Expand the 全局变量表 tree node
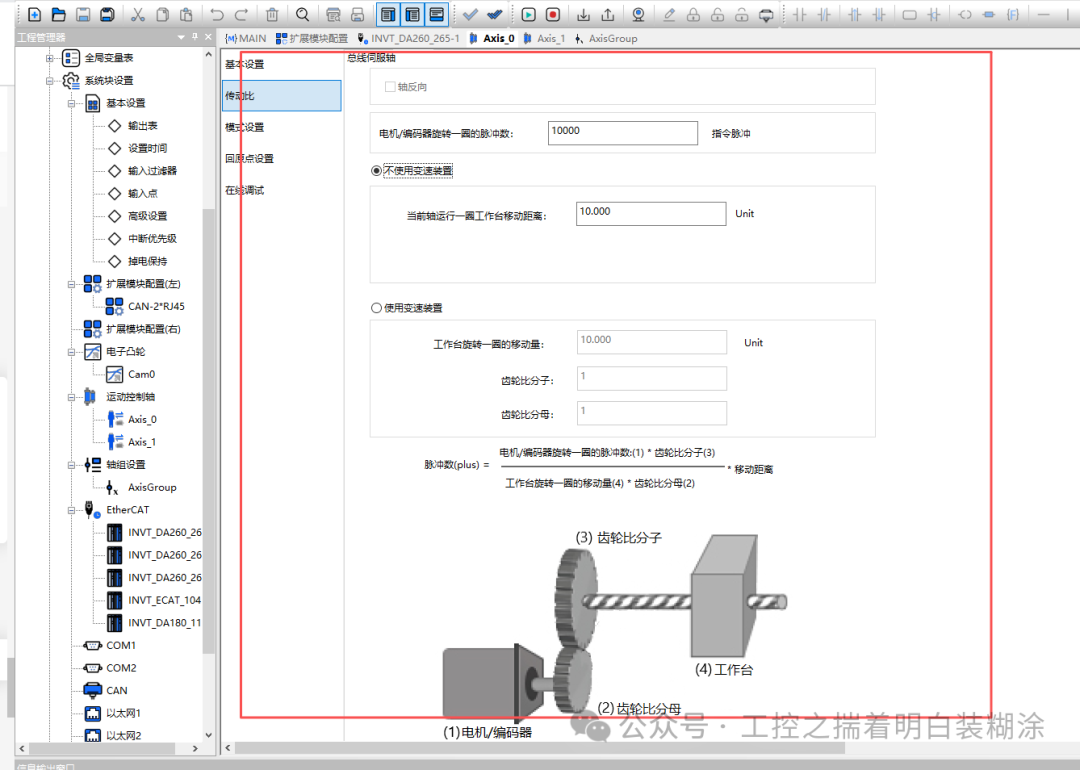This screenshot has height=770, width=1080. (50, 59)
